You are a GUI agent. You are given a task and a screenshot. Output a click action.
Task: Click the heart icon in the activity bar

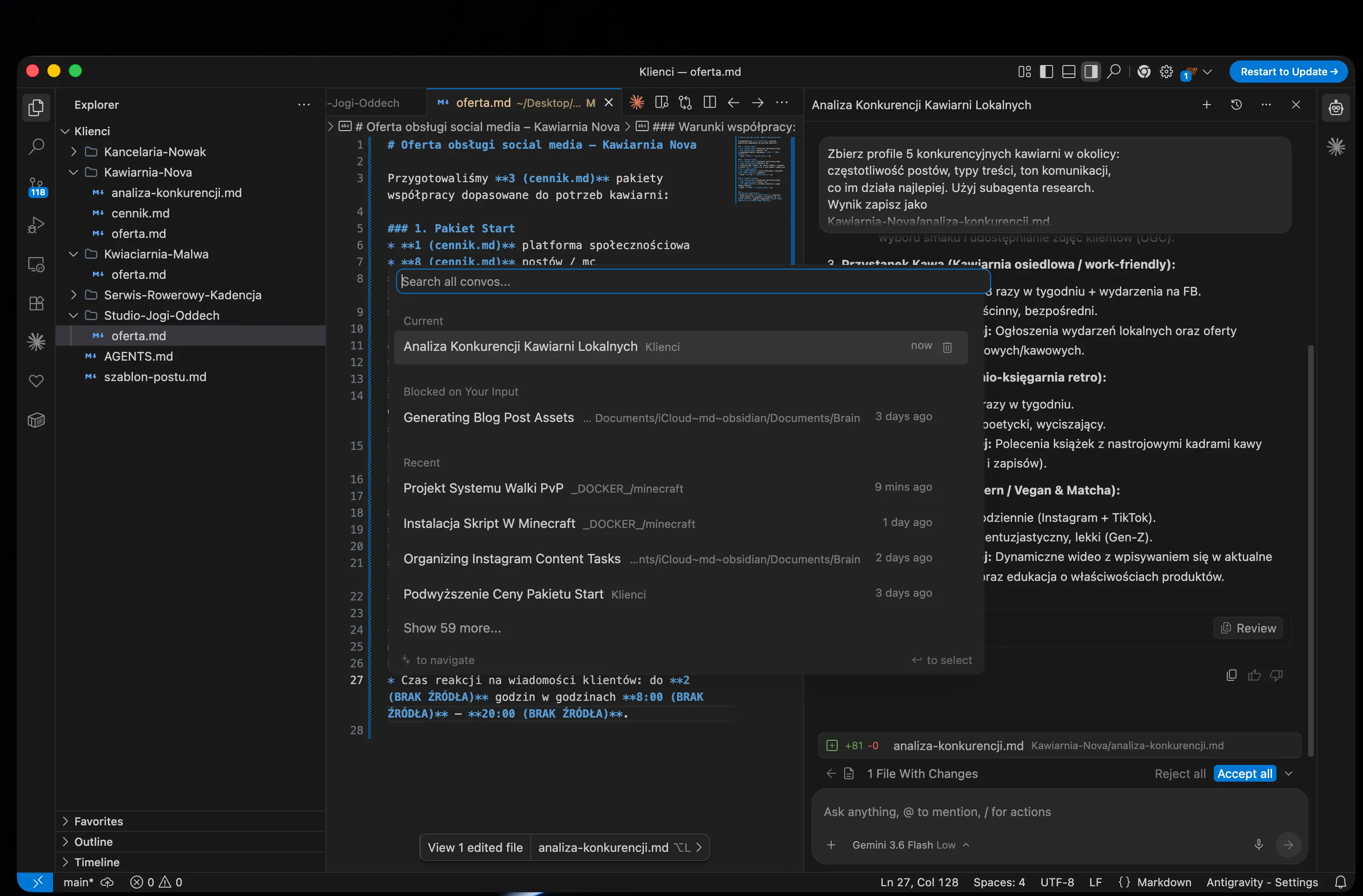(x=36, y=381)
